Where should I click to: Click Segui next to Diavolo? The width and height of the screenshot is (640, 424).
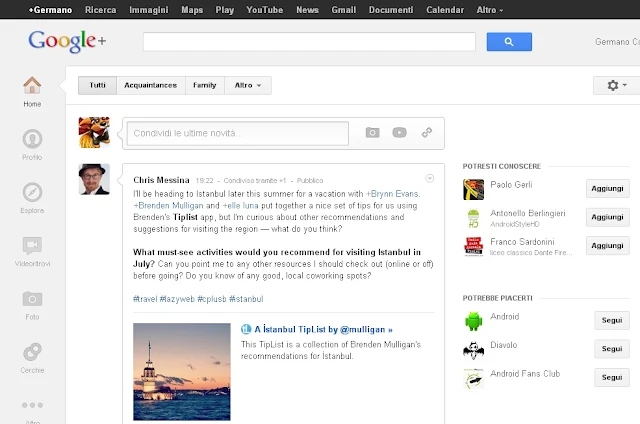612,349
